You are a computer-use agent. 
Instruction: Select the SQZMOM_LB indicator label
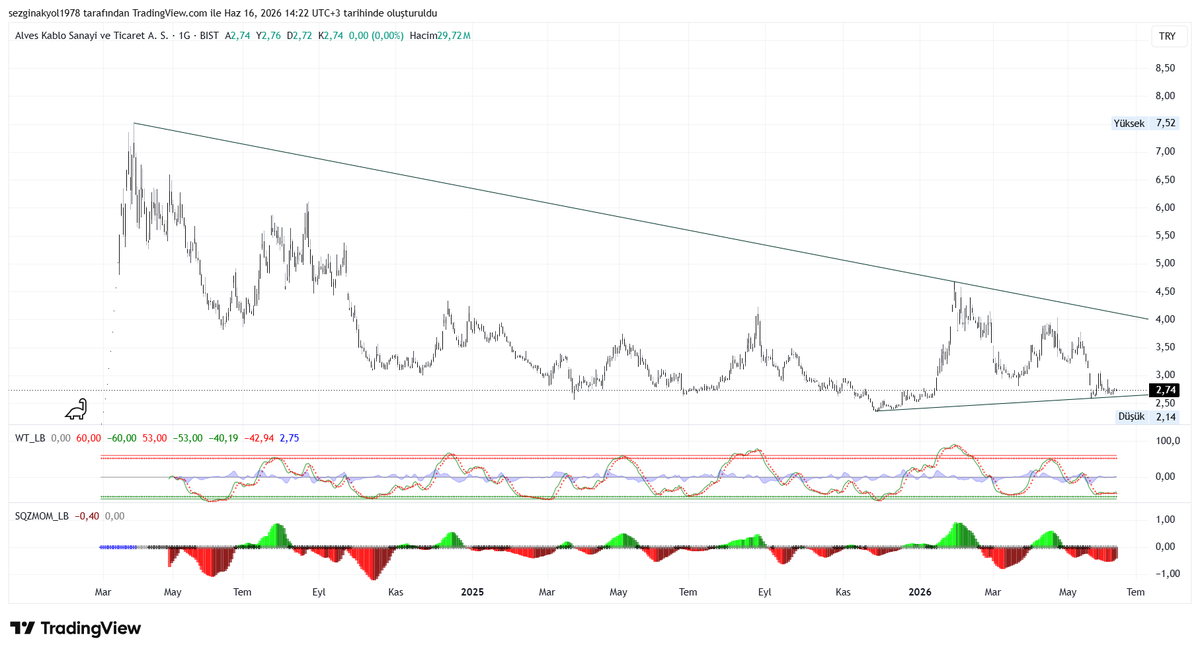[x=41, y=516]
